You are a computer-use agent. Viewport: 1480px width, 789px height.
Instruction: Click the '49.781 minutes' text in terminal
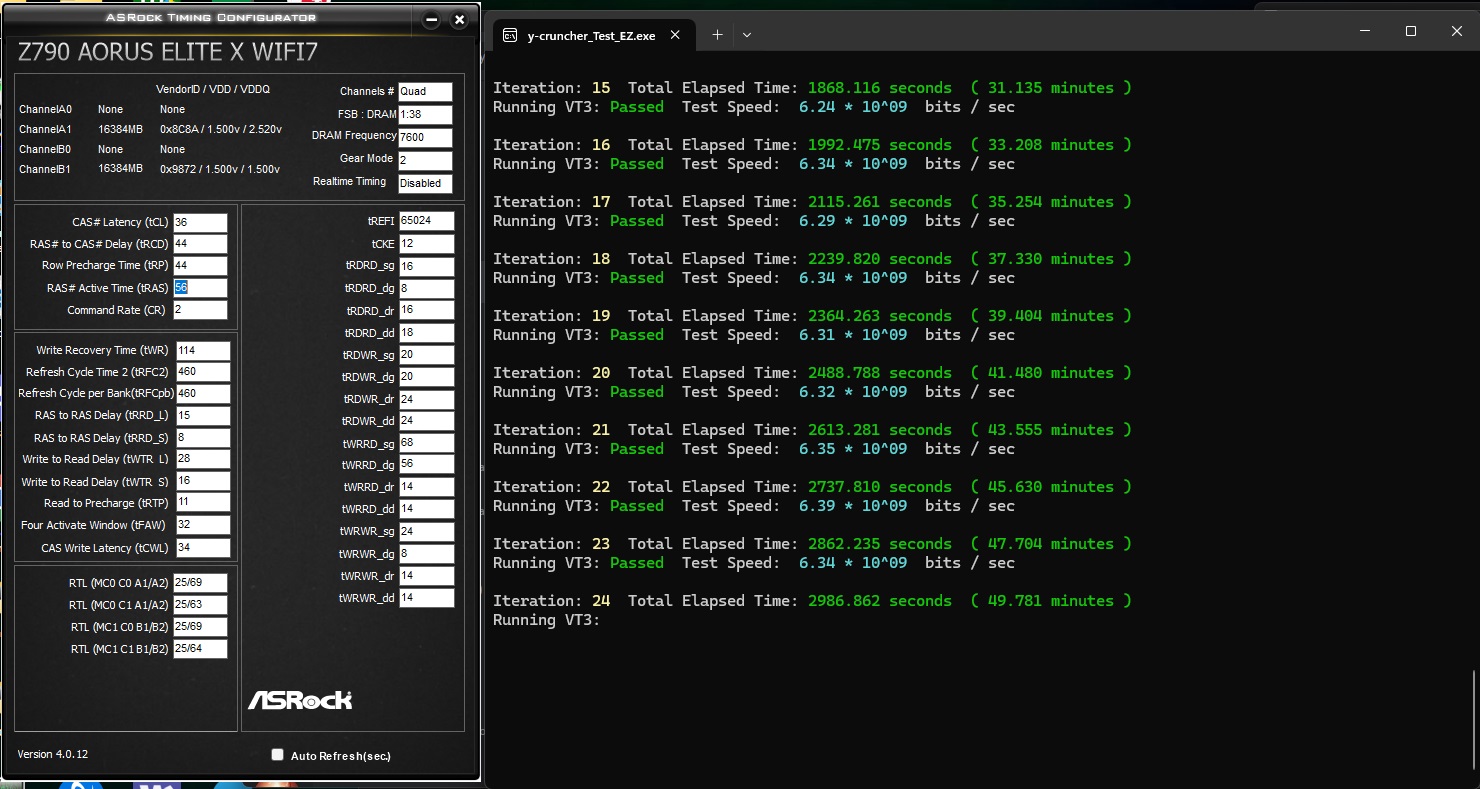(x=1050, y=601)
